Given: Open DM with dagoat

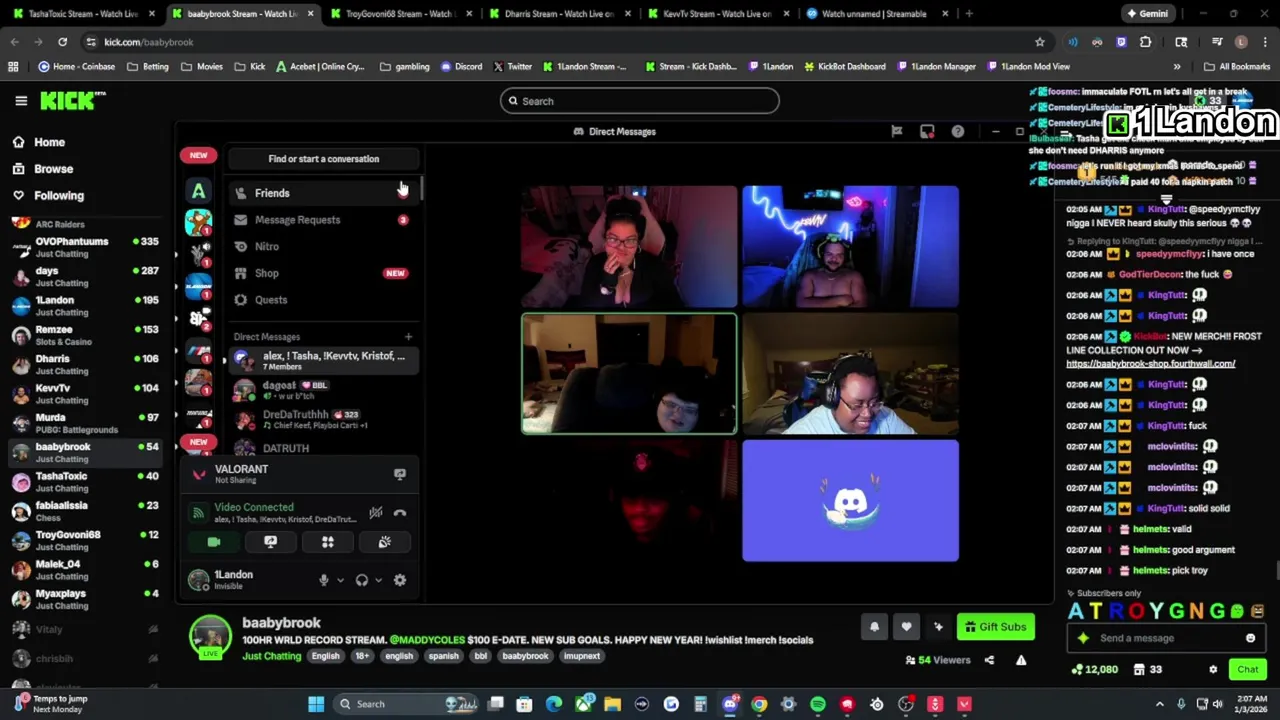Looking at the screenshot, I should [x=322, y=390].
